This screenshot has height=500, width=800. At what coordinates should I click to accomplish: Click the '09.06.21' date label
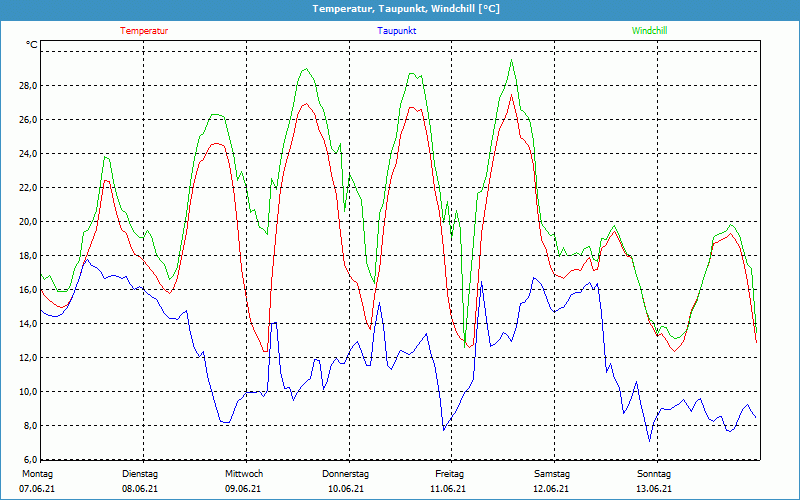243,489
